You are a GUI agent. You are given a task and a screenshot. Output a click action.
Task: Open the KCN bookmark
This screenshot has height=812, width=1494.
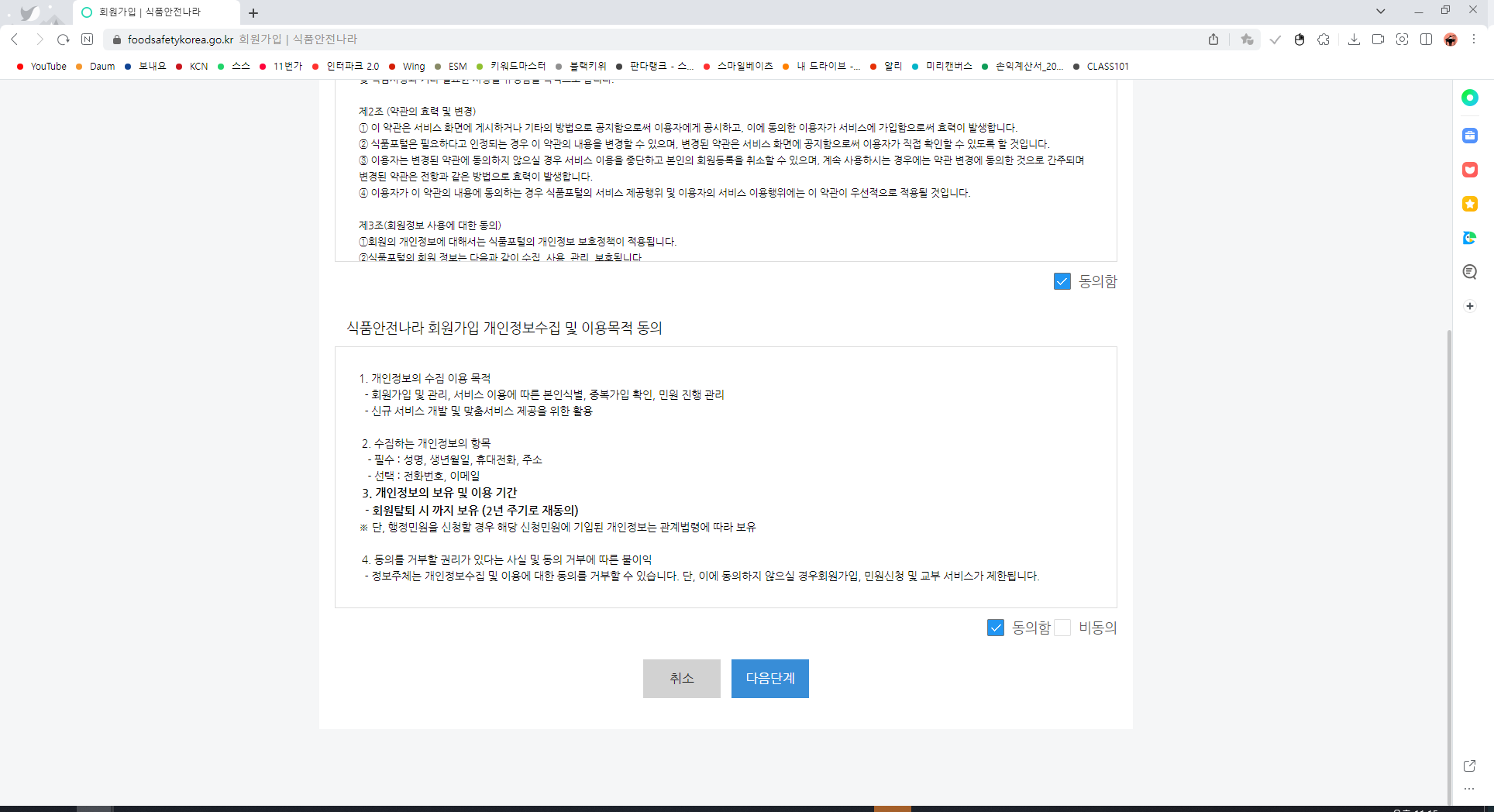191,67
